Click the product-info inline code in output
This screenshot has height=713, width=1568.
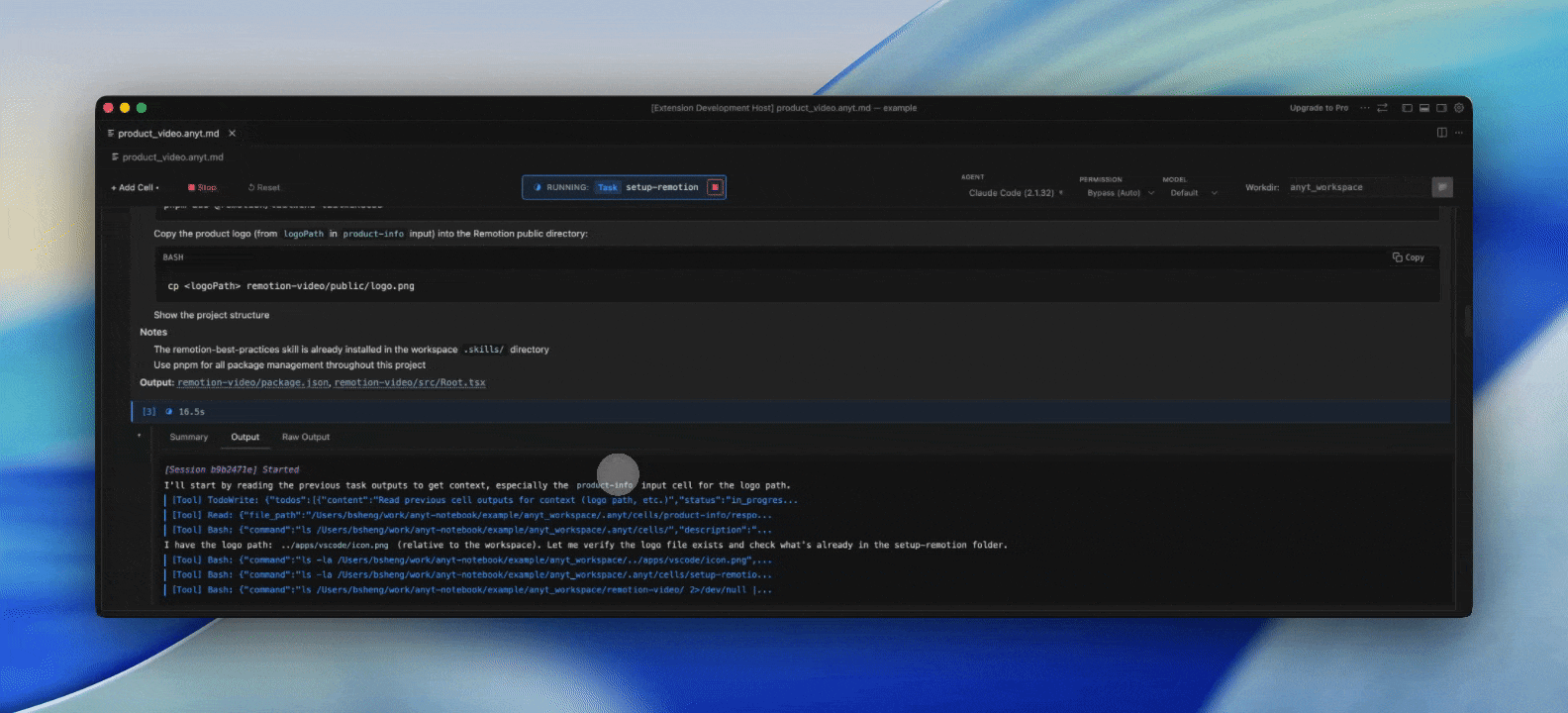[604, 485]
